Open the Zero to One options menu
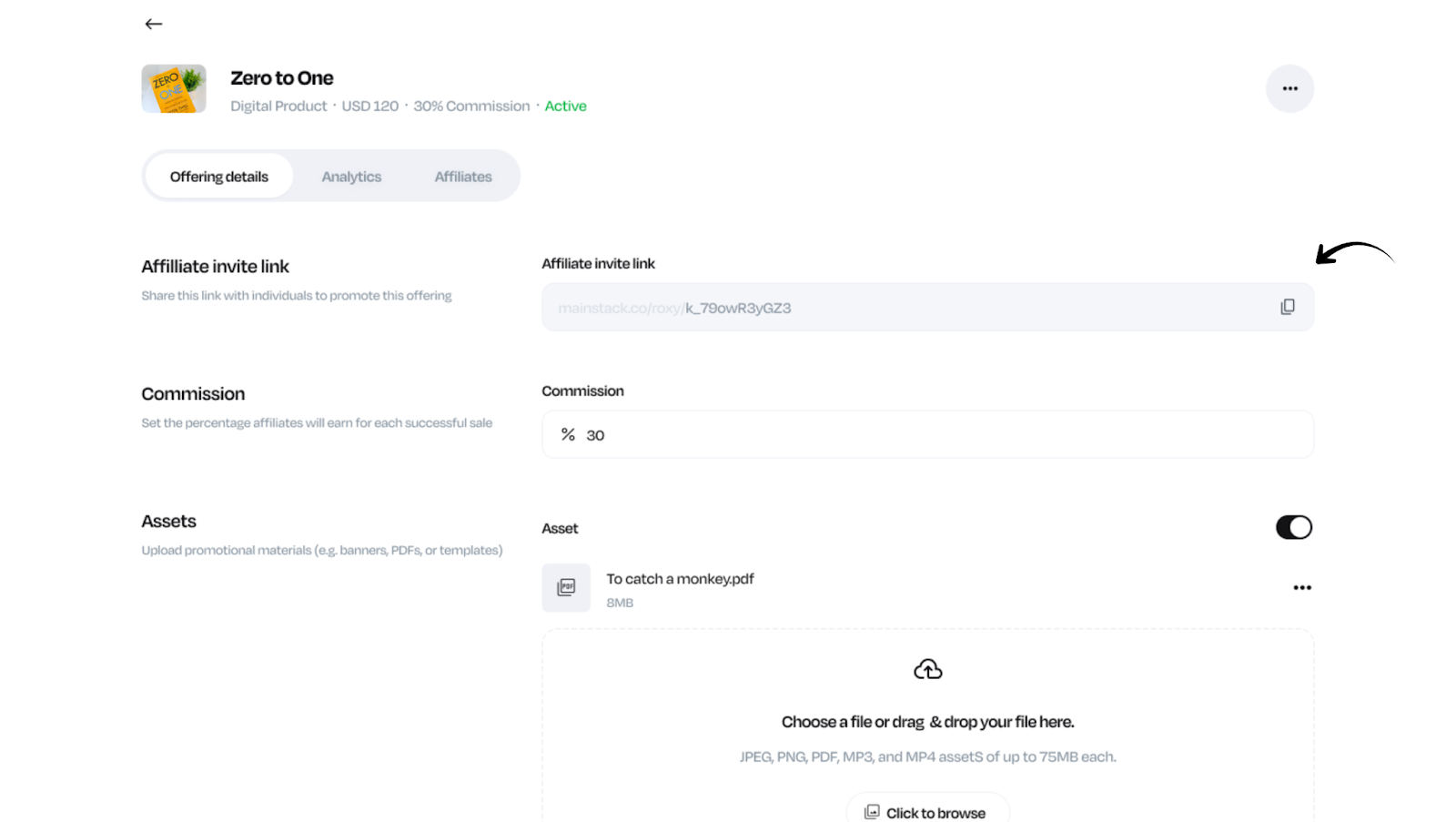The image size is (1456, 822). tap(1289, 88)
